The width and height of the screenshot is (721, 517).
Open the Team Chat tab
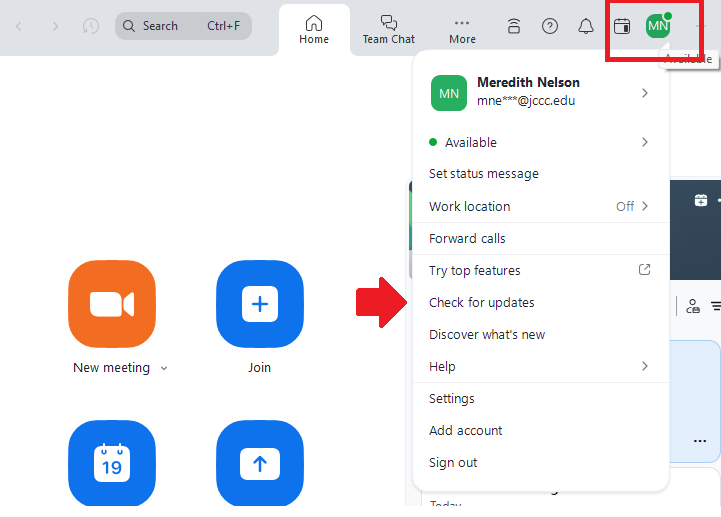pyautogui.click(x=389, y=30)
